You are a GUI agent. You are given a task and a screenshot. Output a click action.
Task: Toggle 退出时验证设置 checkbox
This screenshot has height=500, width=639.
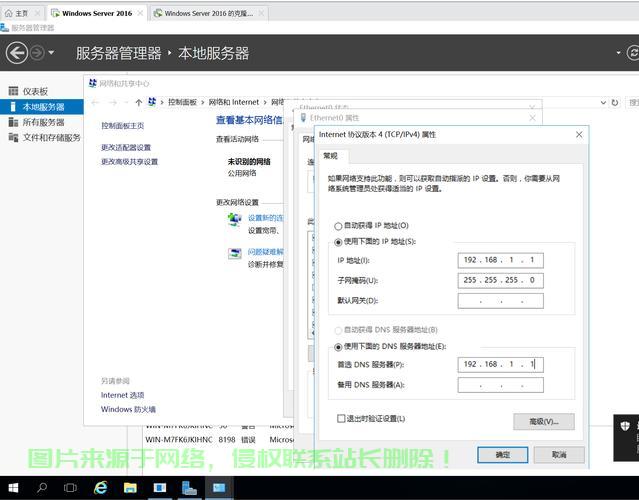(x=341, y=419)
